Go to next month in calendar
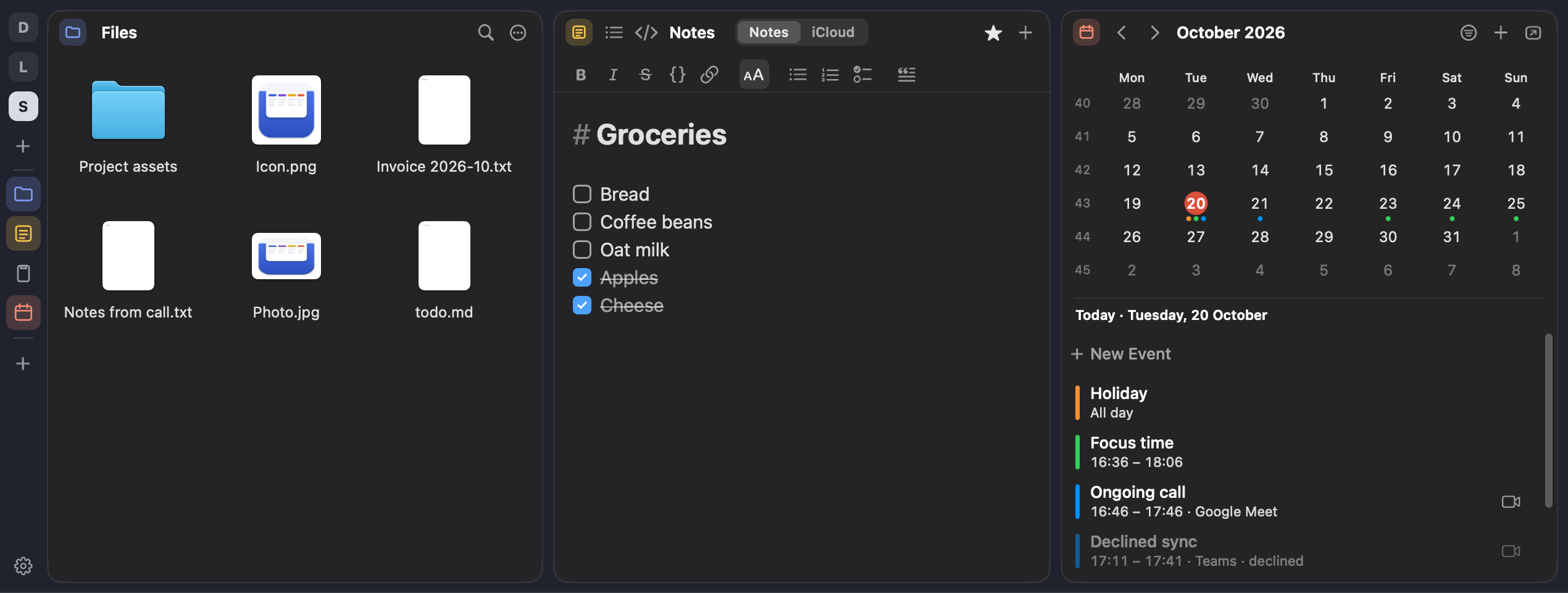1568x593 pixels. tap(1154, 33)
